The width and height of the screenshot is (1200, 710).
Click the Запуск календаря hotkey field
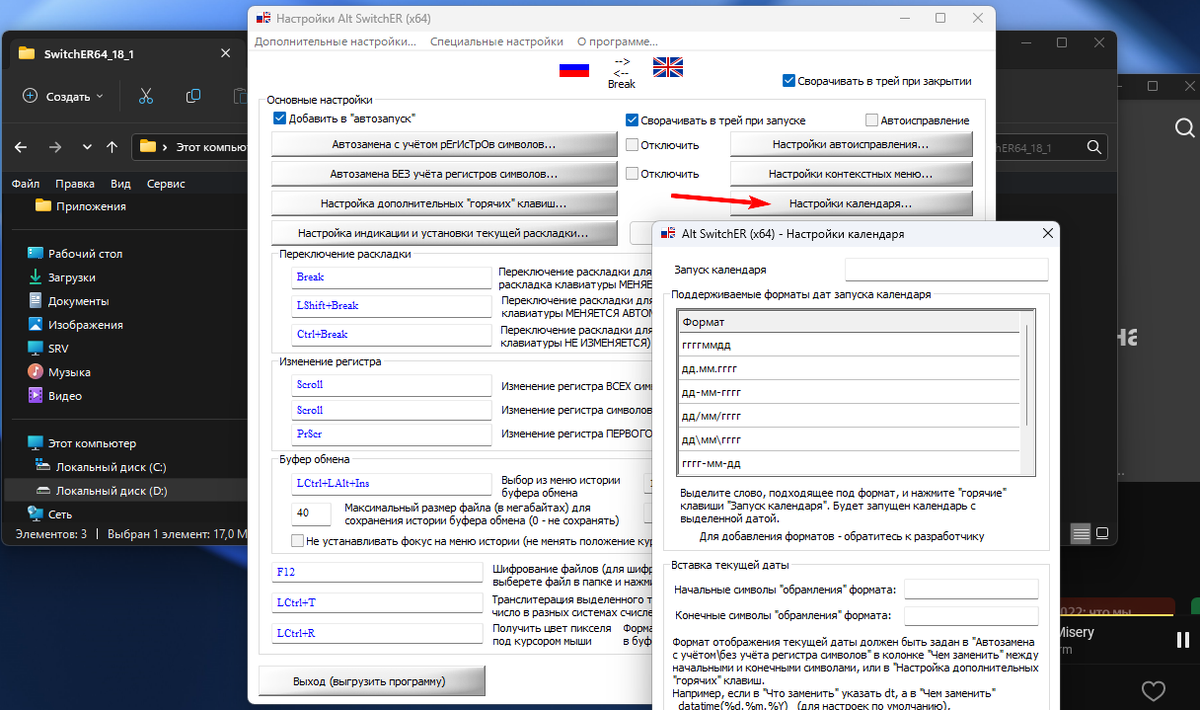tap(946, 270)
